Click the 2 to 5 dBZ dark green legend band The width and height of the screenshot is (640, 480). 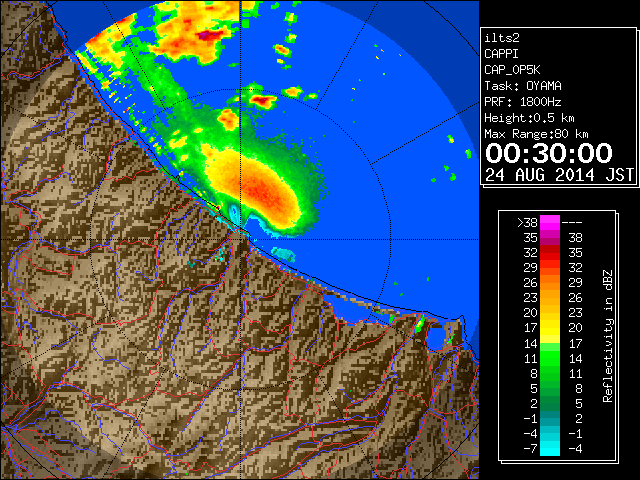click(550, 404)
